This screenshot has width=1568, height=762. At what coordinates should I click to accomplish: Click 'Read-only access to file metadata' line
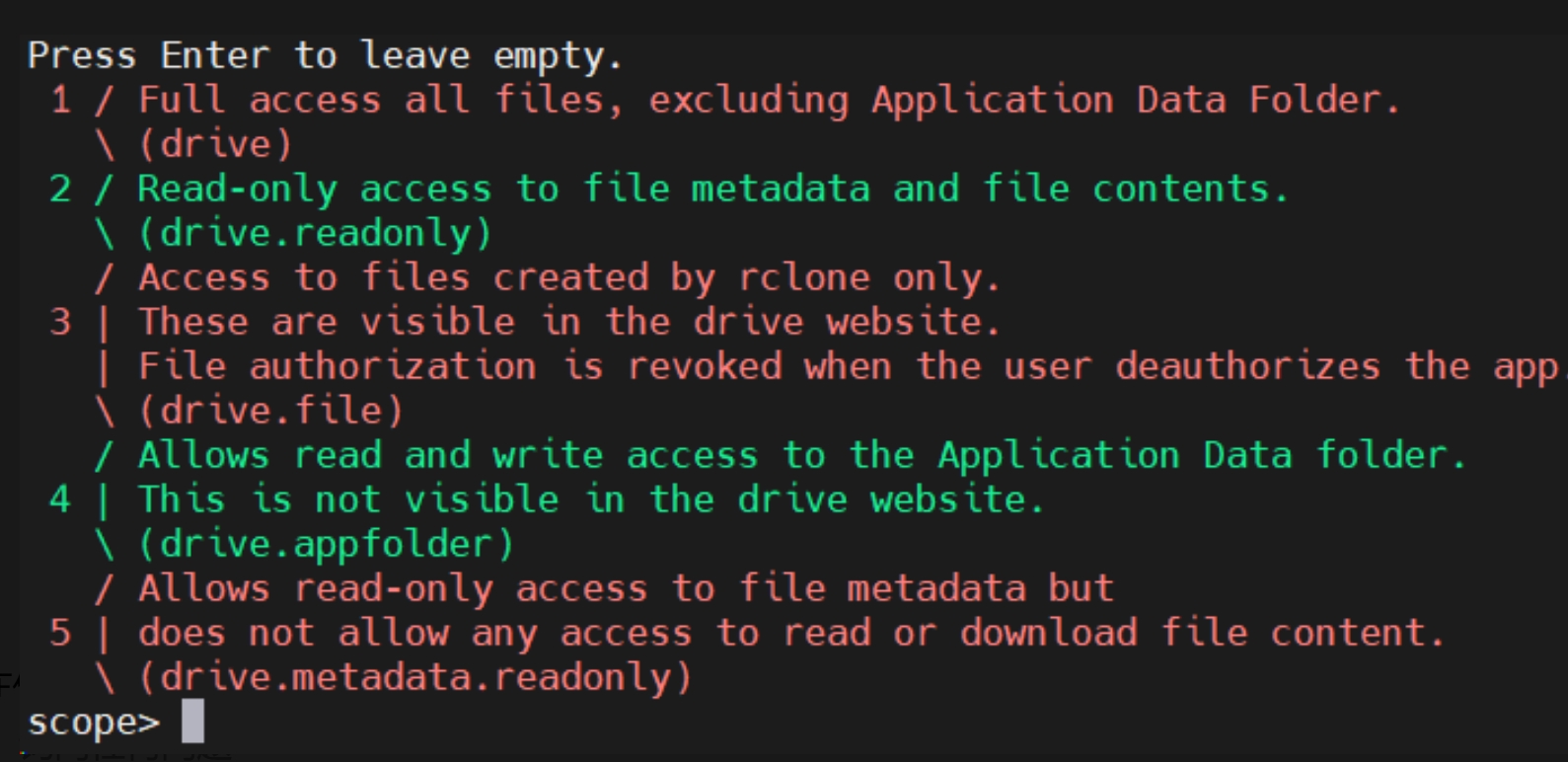713,189
